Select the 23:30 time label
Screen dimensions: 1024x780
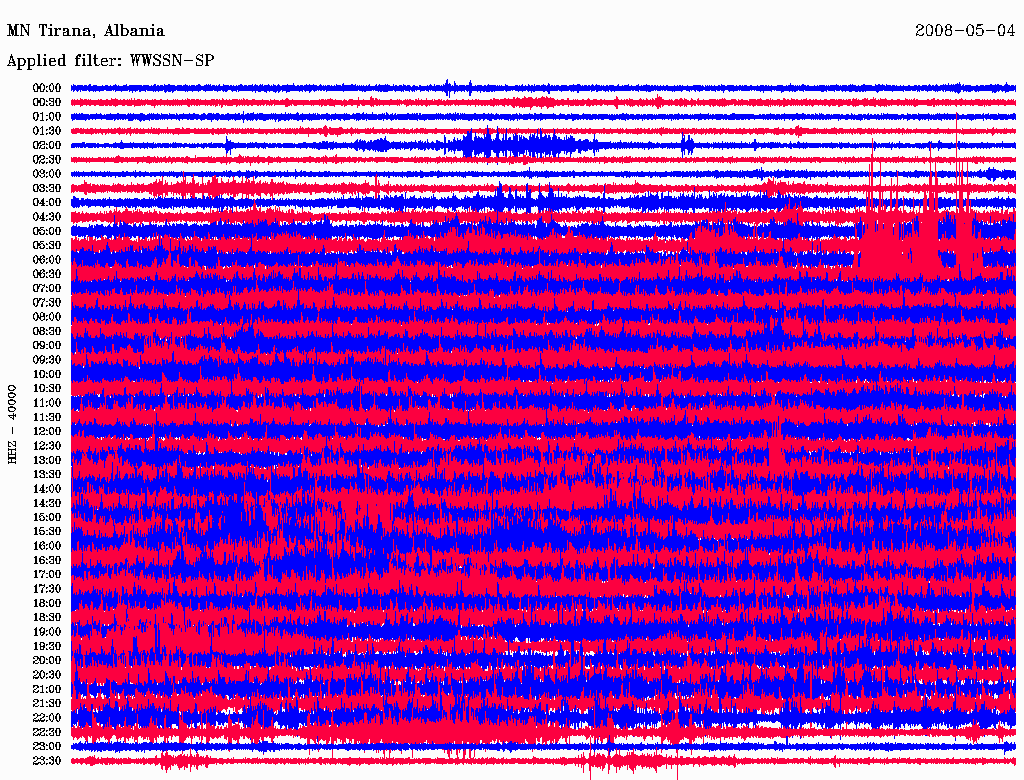pos(47,761)
